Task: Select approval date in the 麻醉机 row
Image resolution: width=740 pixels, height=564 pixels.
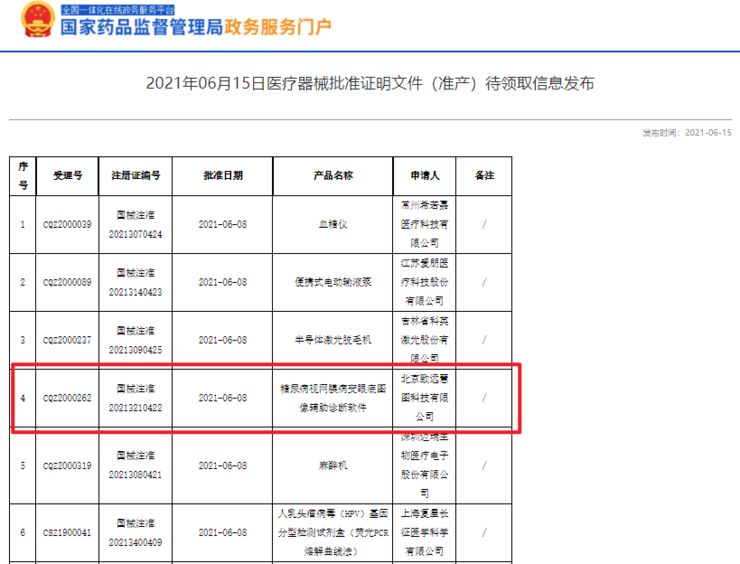Action: click(223, 466)
